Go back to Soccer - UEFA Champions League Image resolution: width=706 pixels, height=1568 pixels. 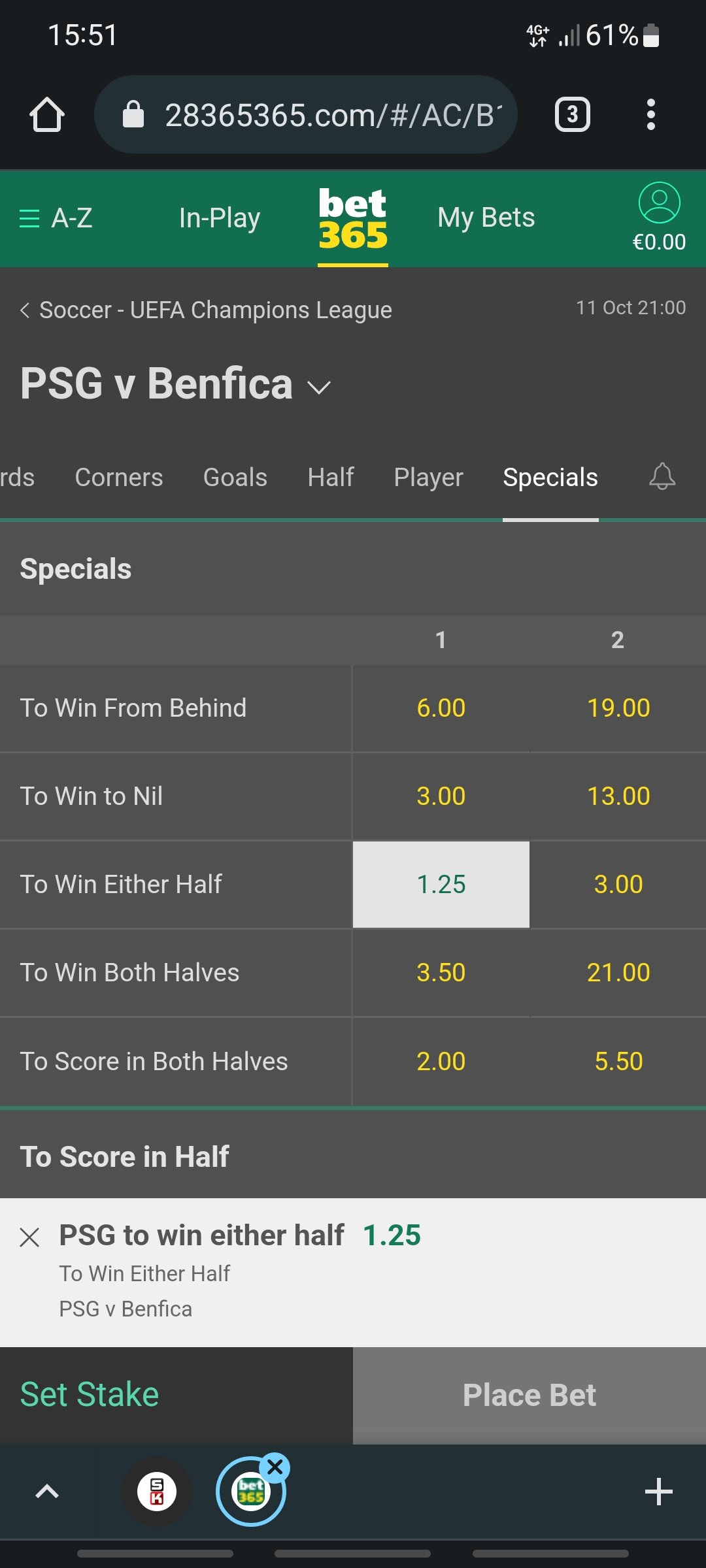[x=206, y=310]
